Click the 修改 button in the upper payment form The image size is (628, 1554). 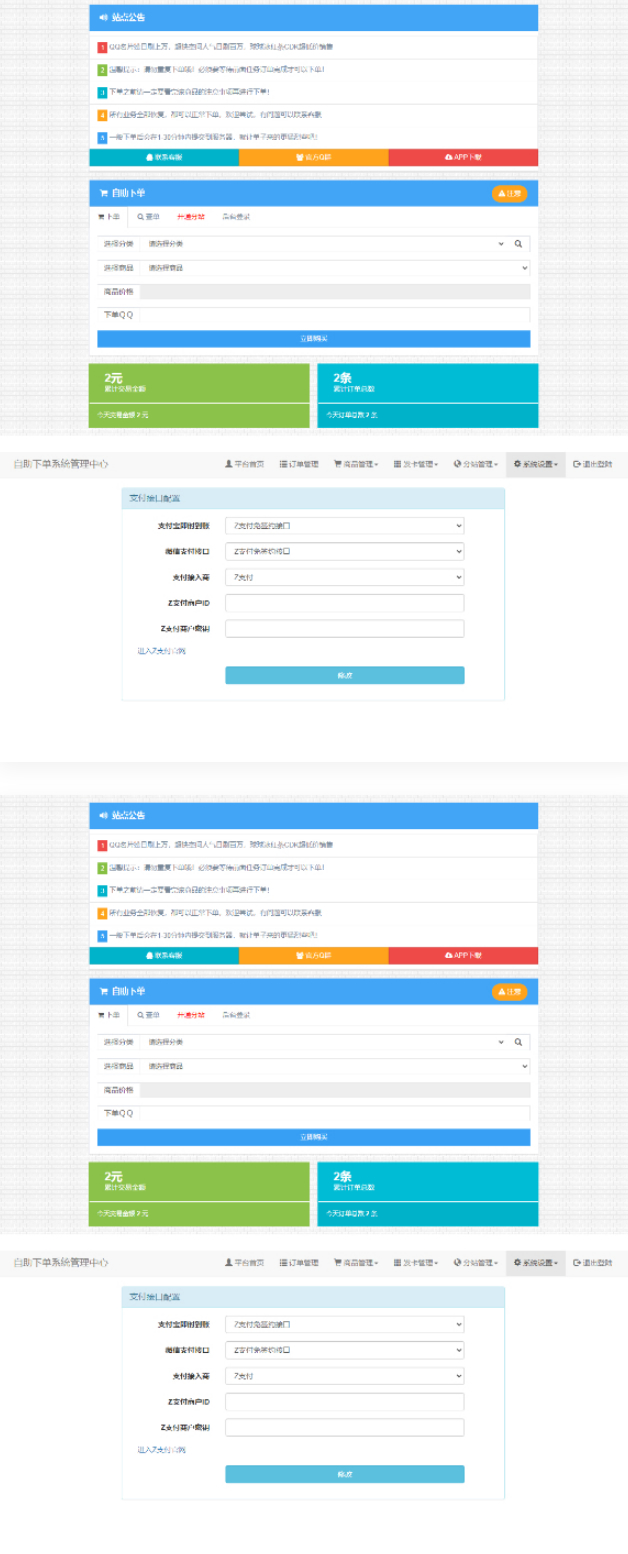click(x=344, y=675)
